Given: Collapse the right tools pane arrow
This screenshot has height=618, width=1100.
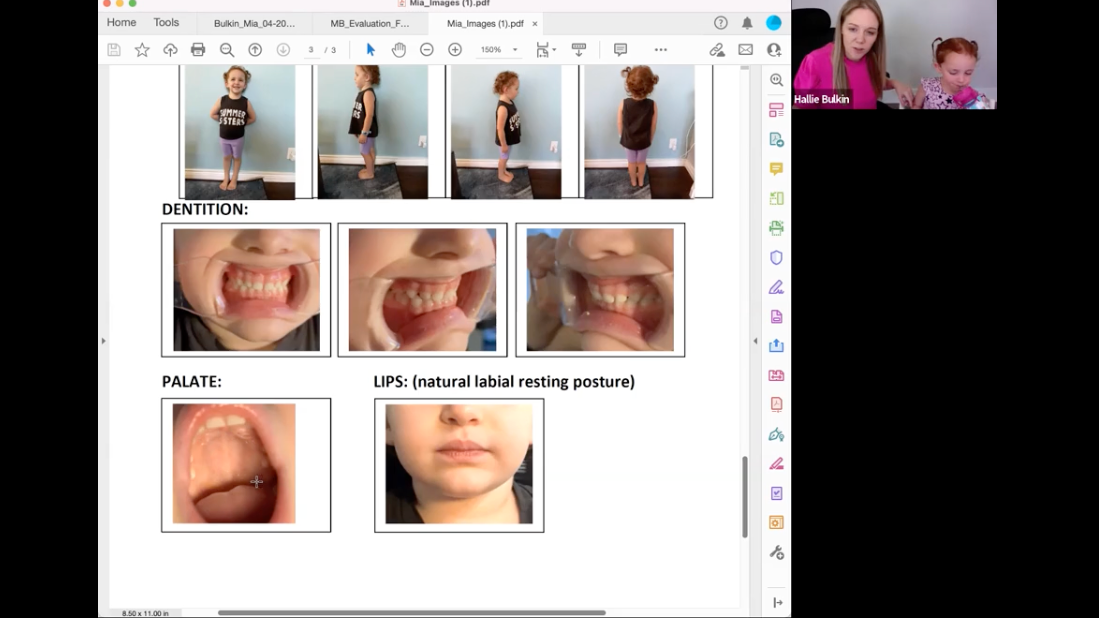Looking at the screenshot, I should 777,603.
